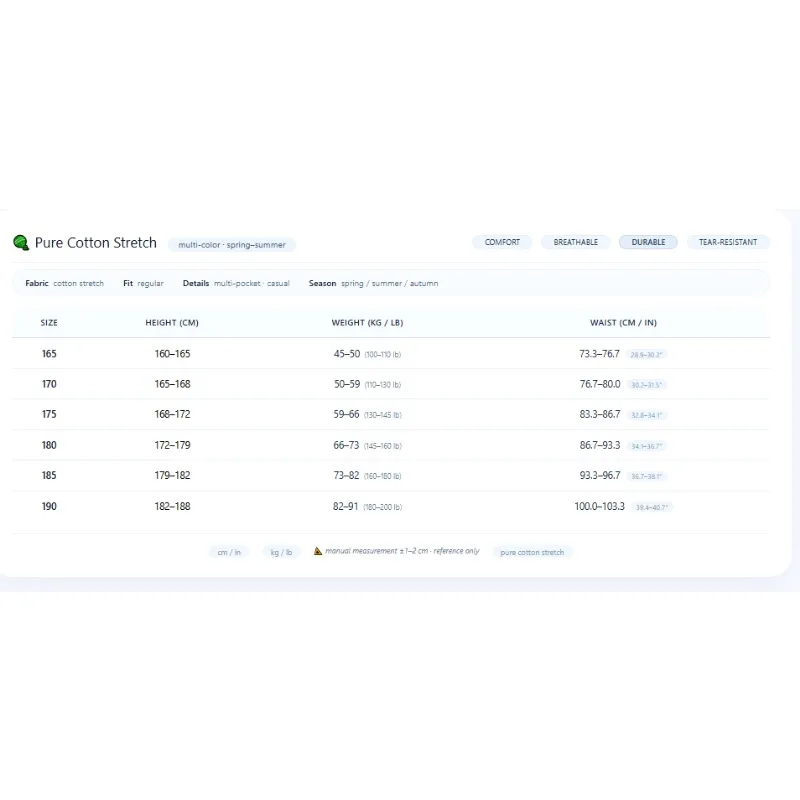The height and width of the screenshot is (800, 800).
Task: Click the WAIST (CM / IN) column header
Action: point(623,323)
